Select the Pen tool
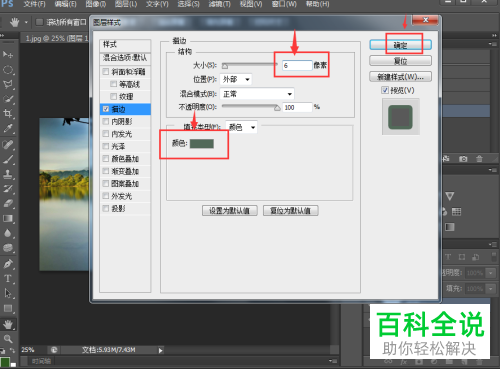This screenshot has width=500, height=369. point(8,264)
